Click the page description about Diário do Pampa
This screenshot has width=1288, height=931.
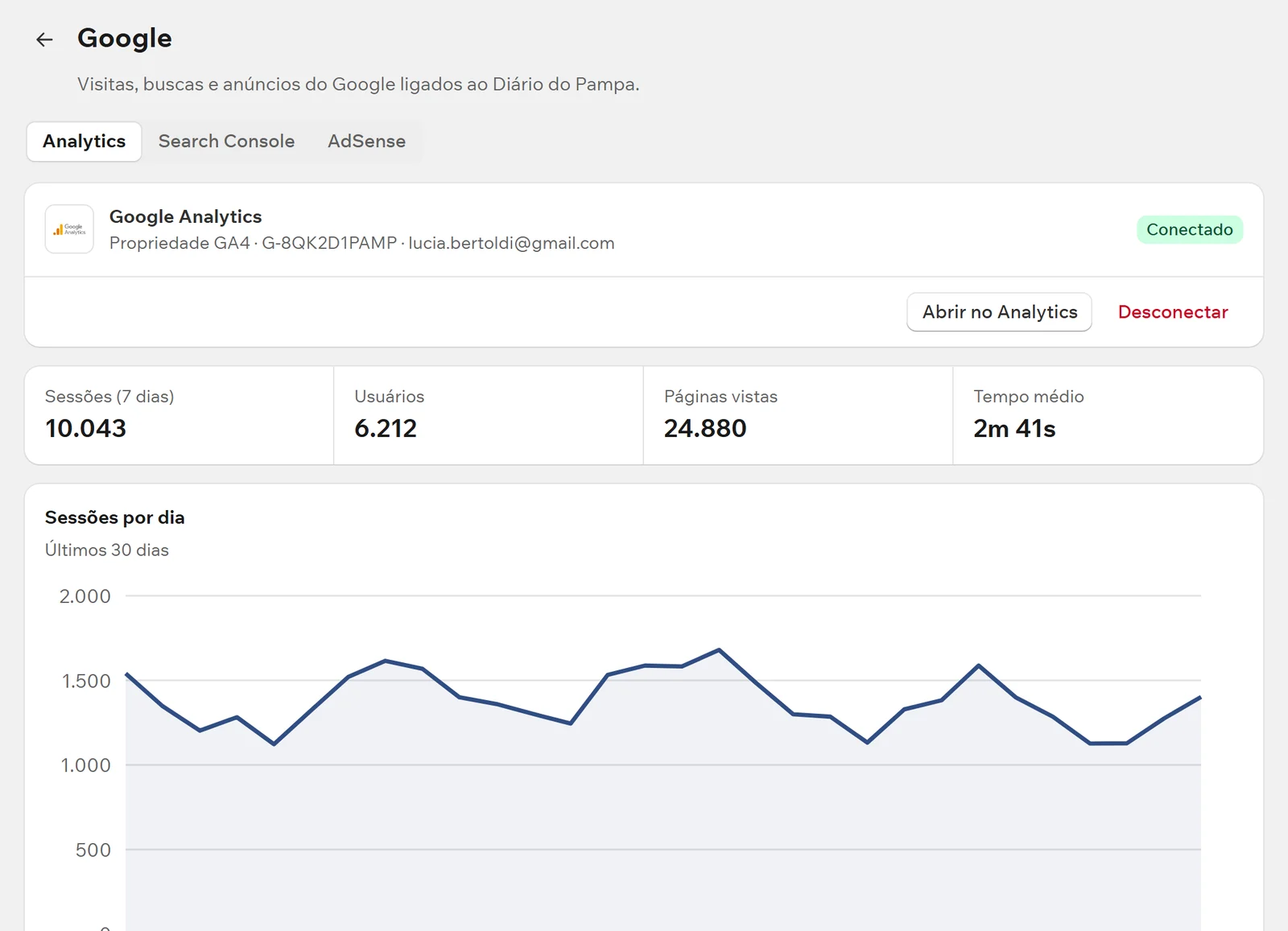pos(358,84)
